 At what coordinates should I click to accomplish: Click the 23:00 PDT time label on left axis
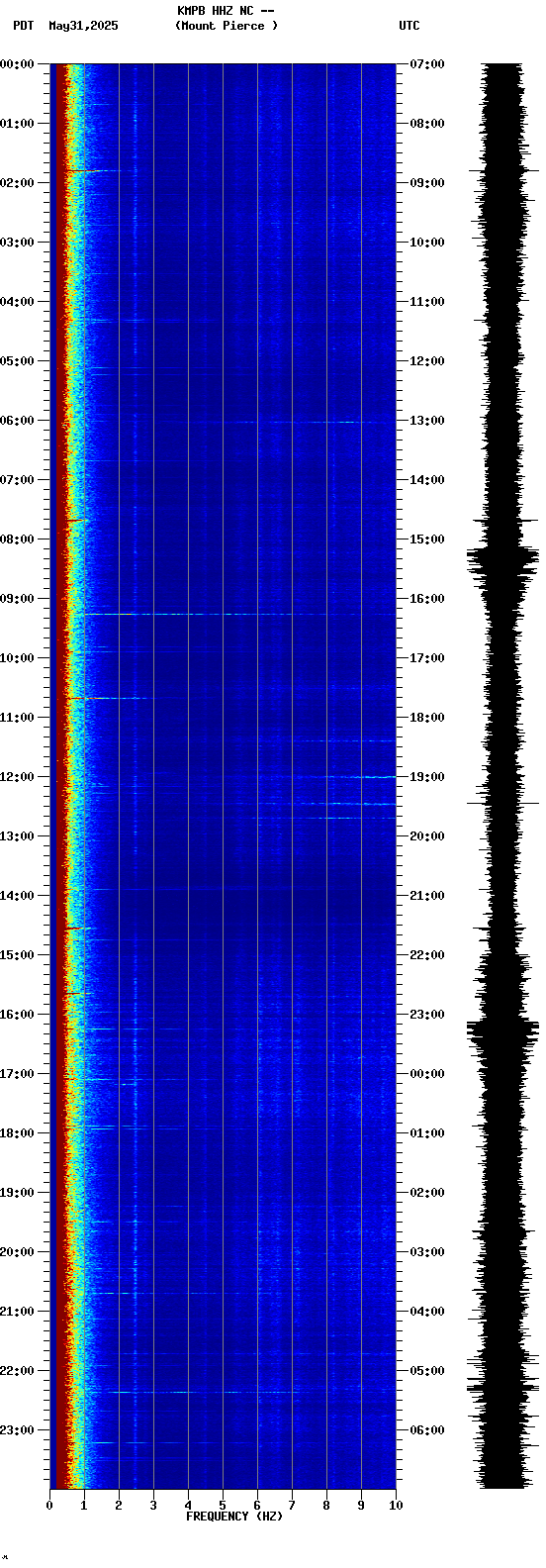point(17,1430)
